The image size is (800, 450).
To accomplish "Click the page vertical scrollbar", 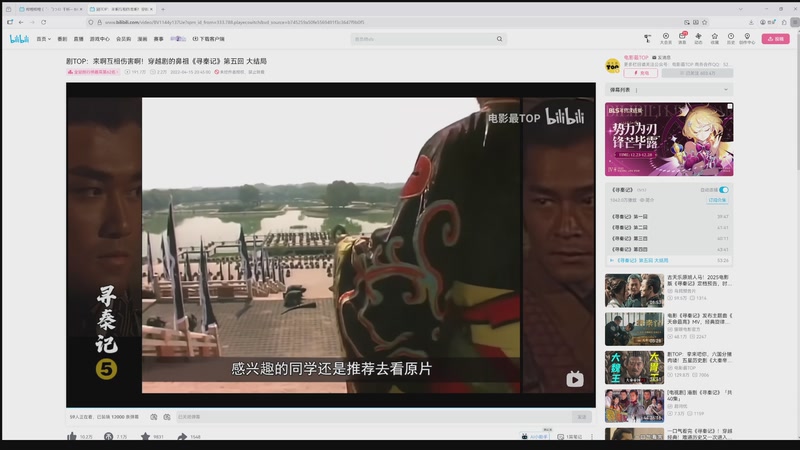I will coord(797,102).
